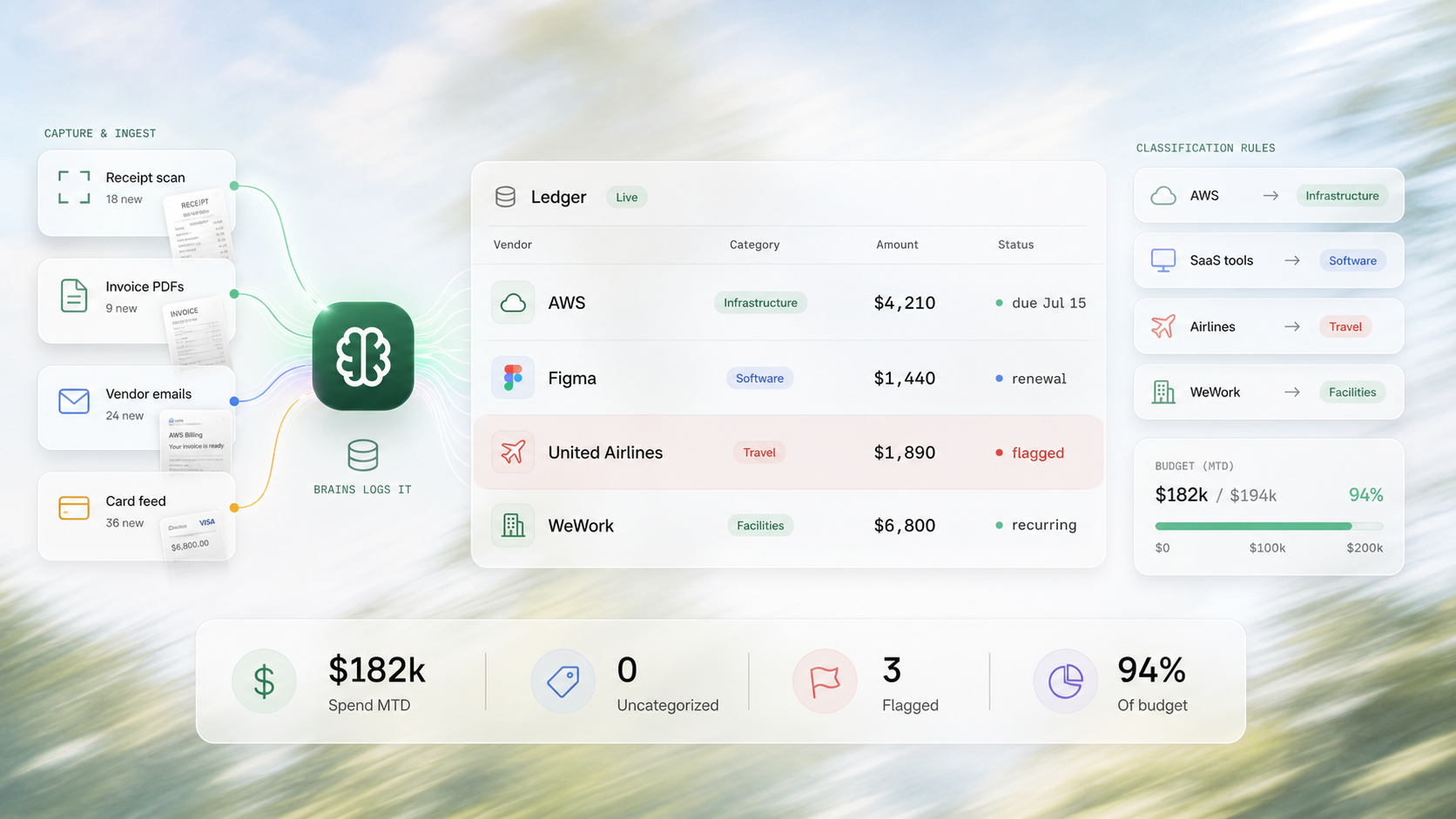
Task: Click the receipt thumbnail on Receipt scan card
Action: point(199,225)
